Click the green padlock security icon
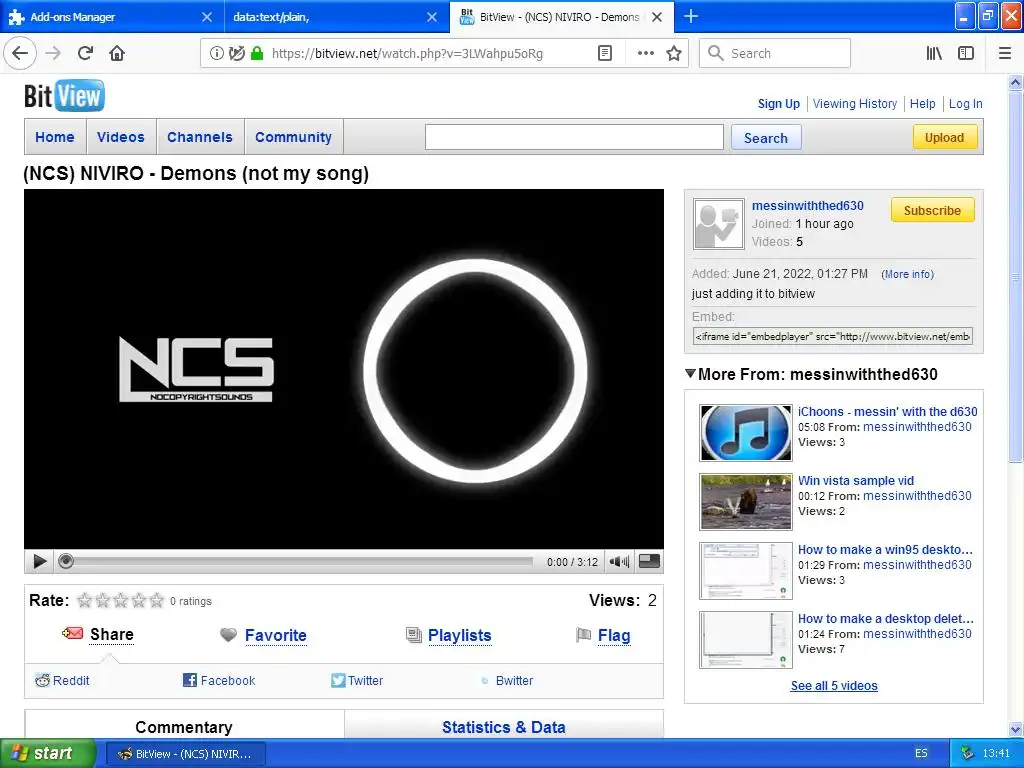 click(257, 54)
